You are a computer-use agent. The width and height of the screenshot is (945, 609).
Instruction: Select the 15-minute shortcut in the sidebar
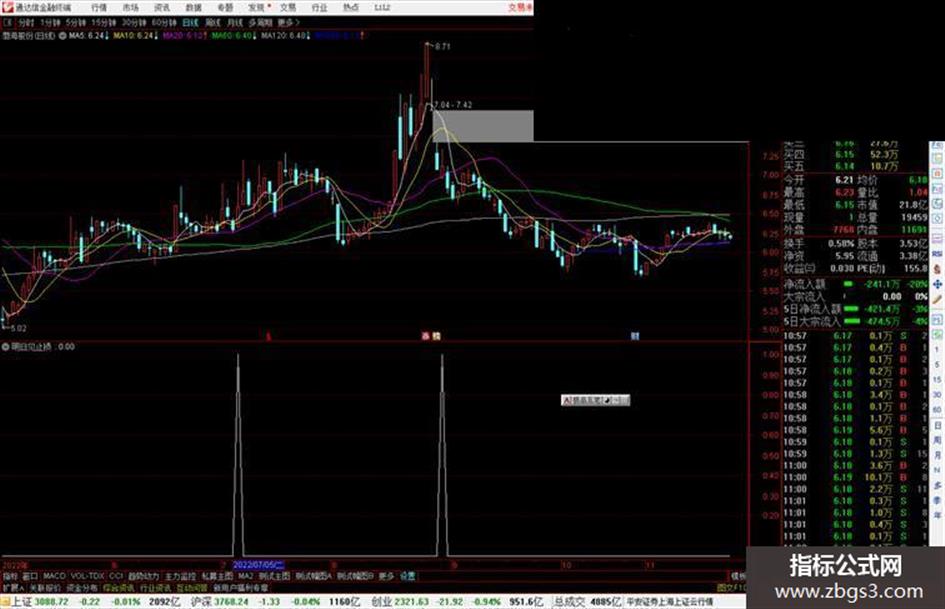[937, 379]
